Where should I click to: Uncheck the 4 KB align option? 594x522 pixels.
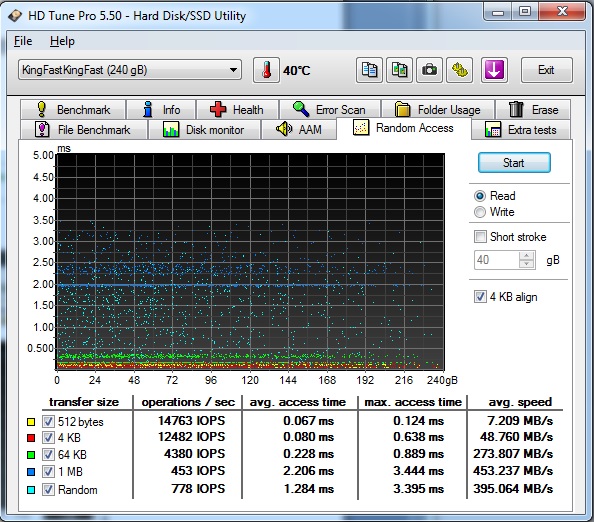point(480,297)
